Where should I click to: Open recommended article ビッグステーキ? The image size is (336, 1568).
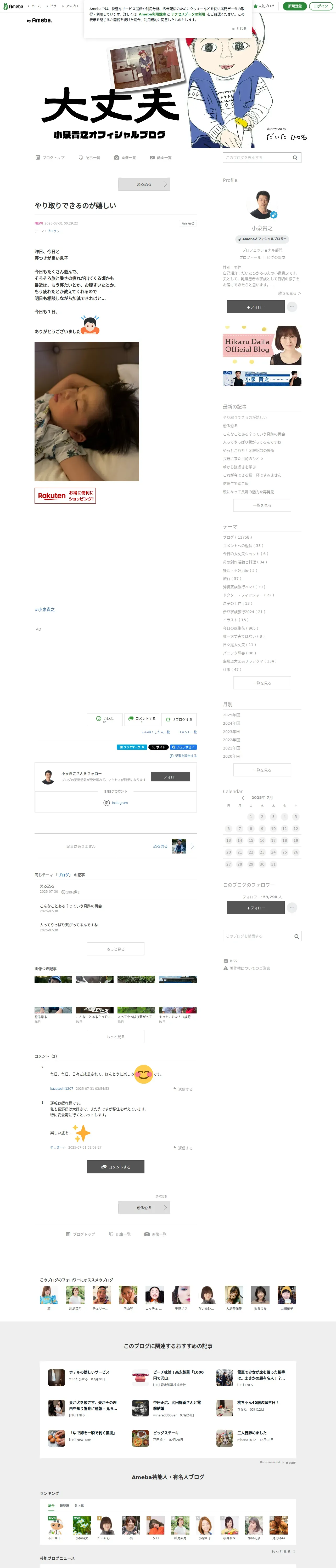[x=166, y=1433]
